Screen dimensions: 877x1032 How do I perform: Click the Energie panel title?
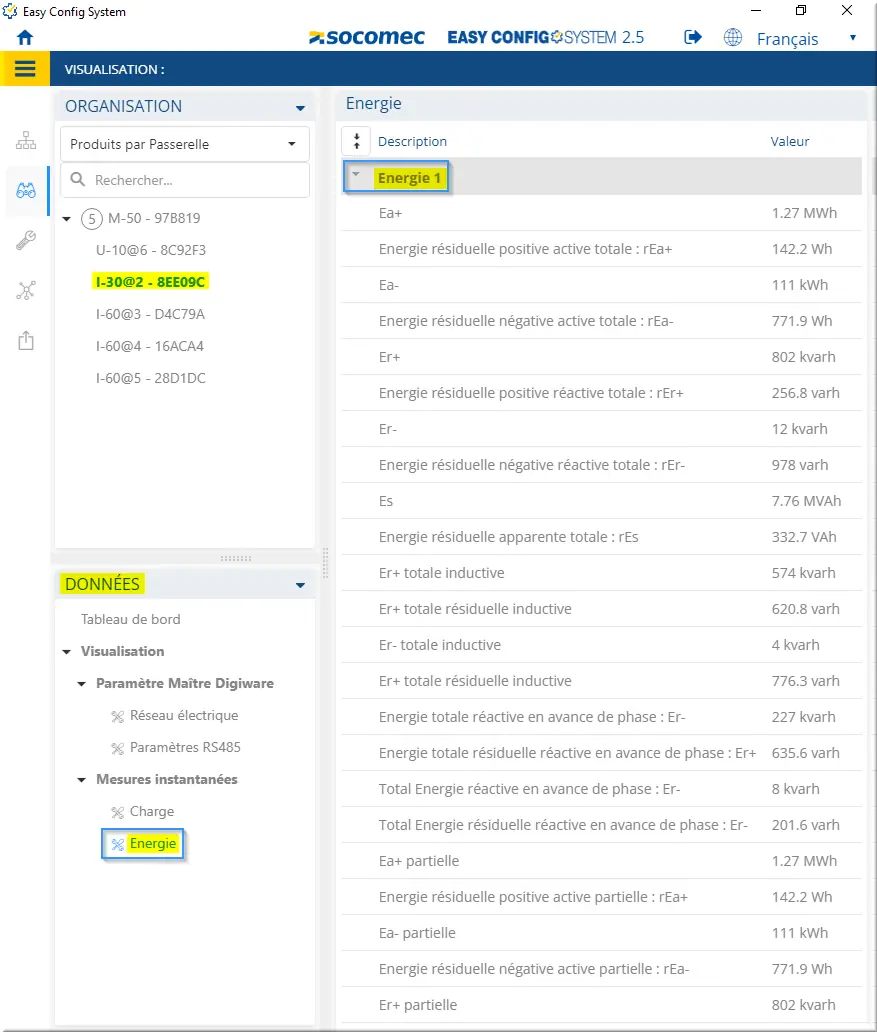[x=373, y=104]
